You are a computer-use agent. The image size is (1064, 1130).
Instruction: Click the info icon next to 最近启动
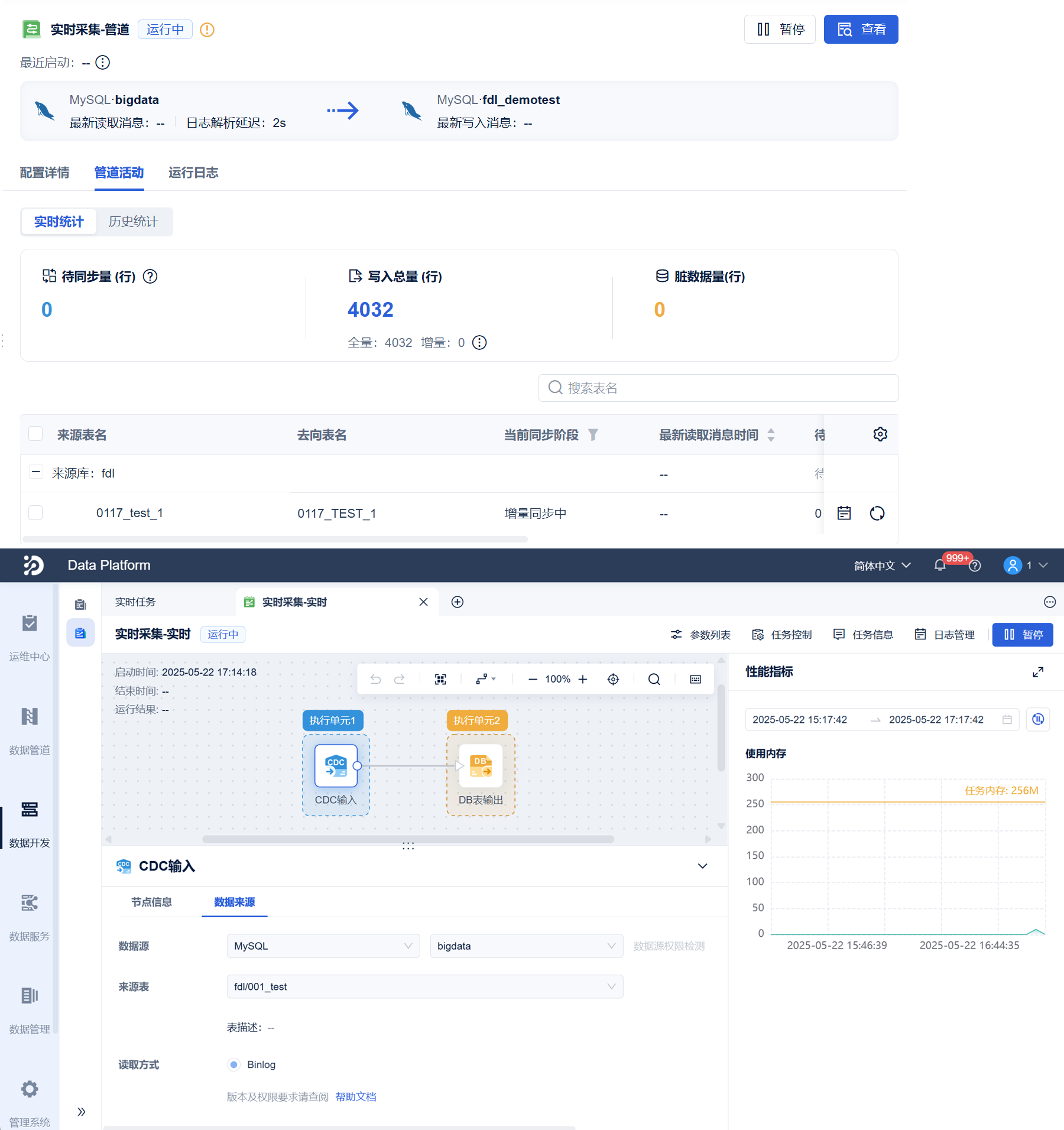[103, 63]
